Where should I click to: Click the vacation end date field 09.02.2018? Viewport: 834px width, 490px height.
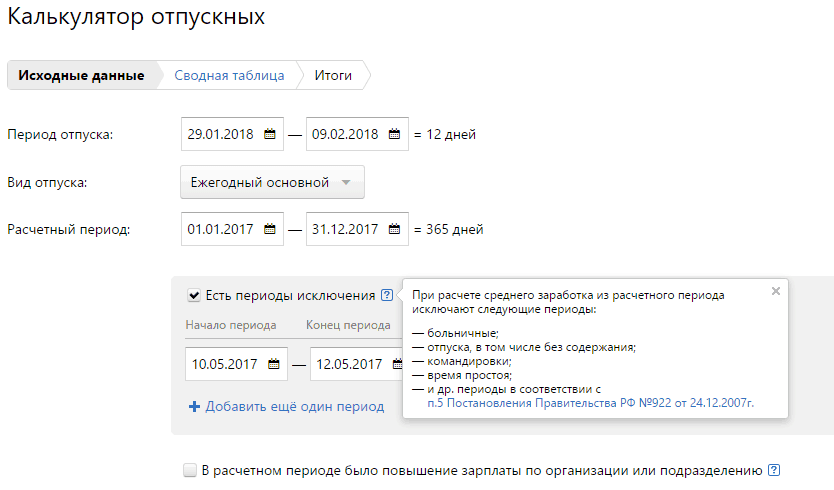[345, 134]
